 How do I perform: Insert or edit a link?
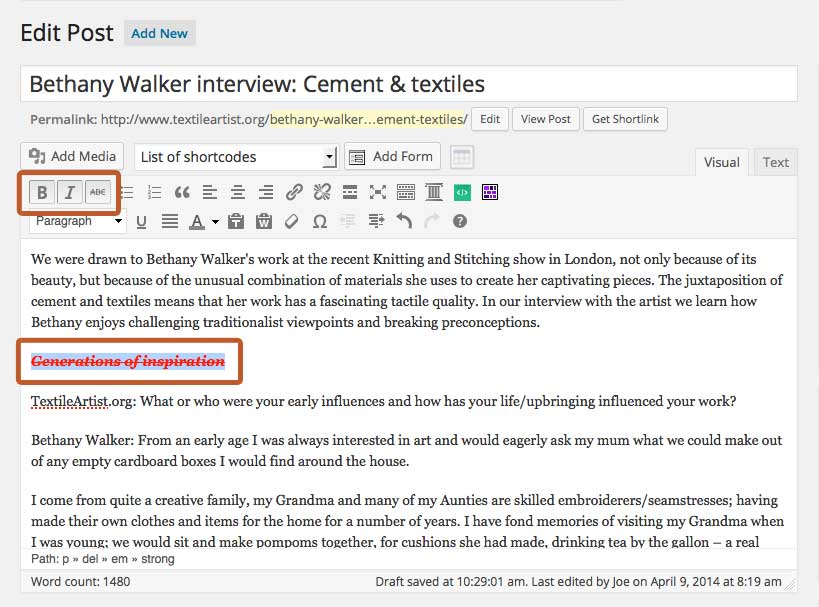coord(294,192)
